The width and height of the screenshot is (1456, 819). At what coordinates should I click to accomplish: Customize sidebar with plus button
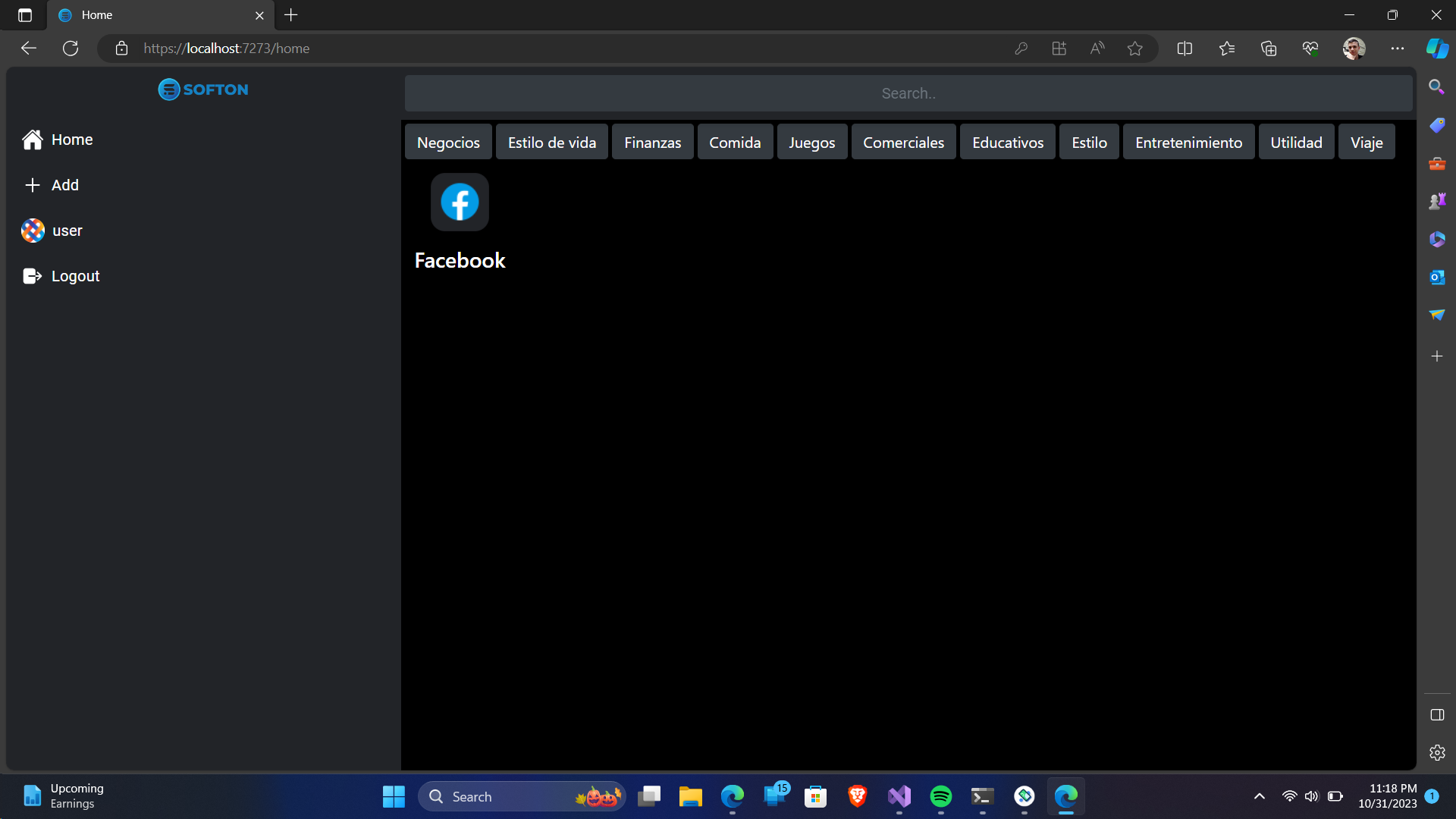pos(1437,356)
